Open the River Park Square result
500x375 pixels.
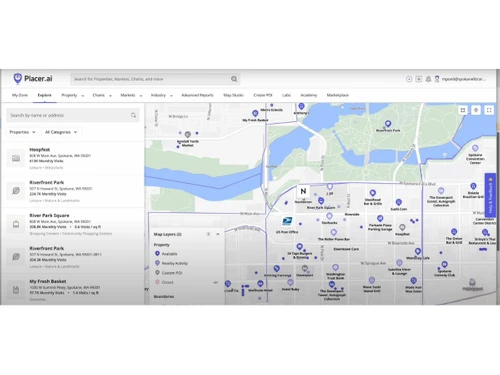(x=73, y=224)
